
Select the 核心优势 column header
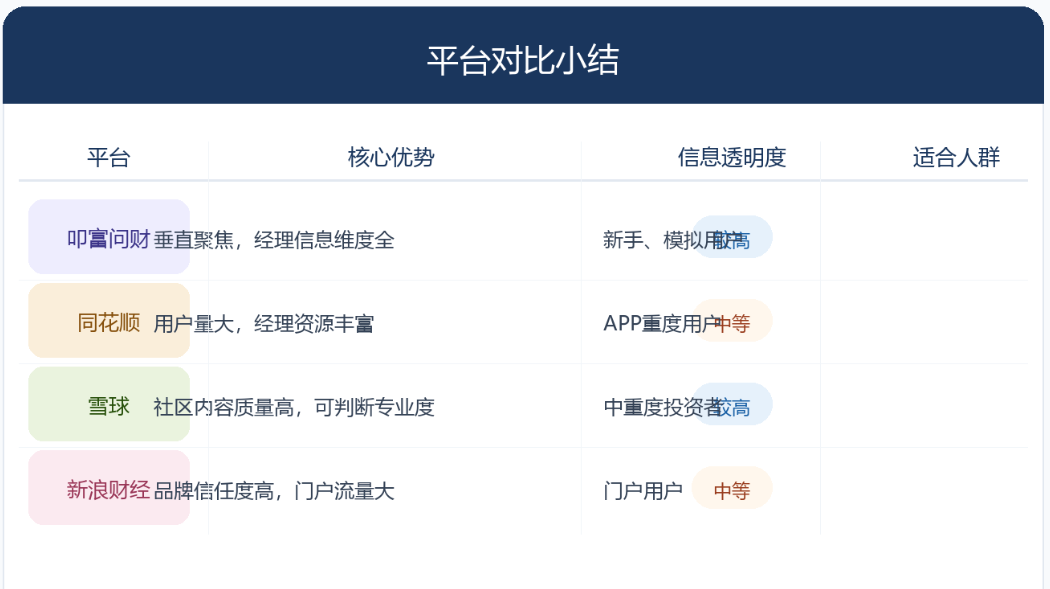(x=391, y=158)
